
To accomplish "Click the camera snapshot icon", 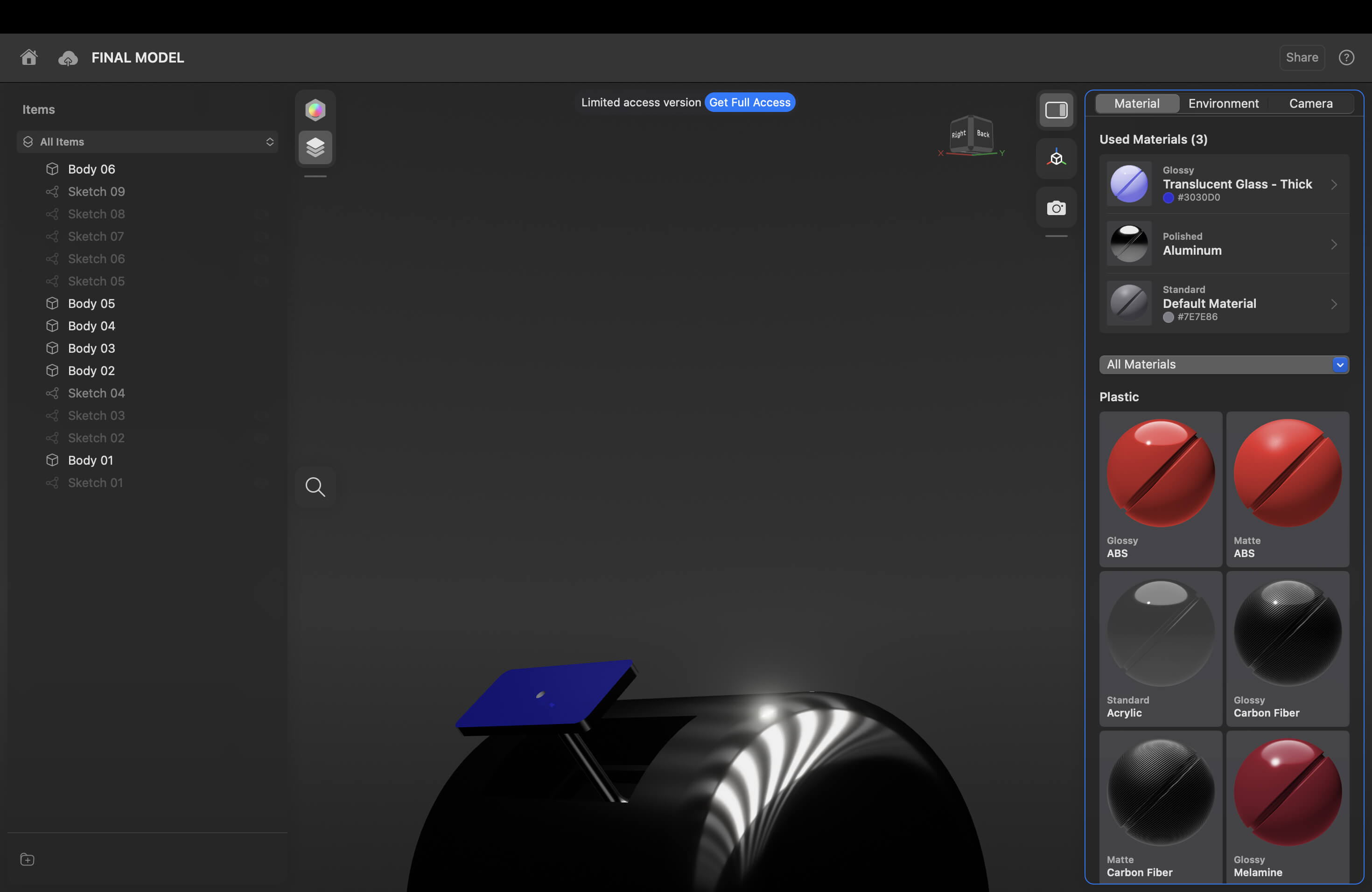I will (1056, 208).
